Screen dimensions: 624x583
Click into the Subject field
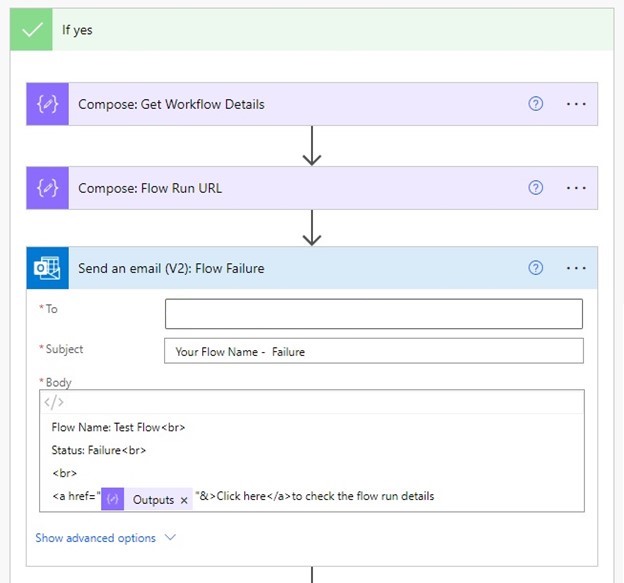[374, 351]
